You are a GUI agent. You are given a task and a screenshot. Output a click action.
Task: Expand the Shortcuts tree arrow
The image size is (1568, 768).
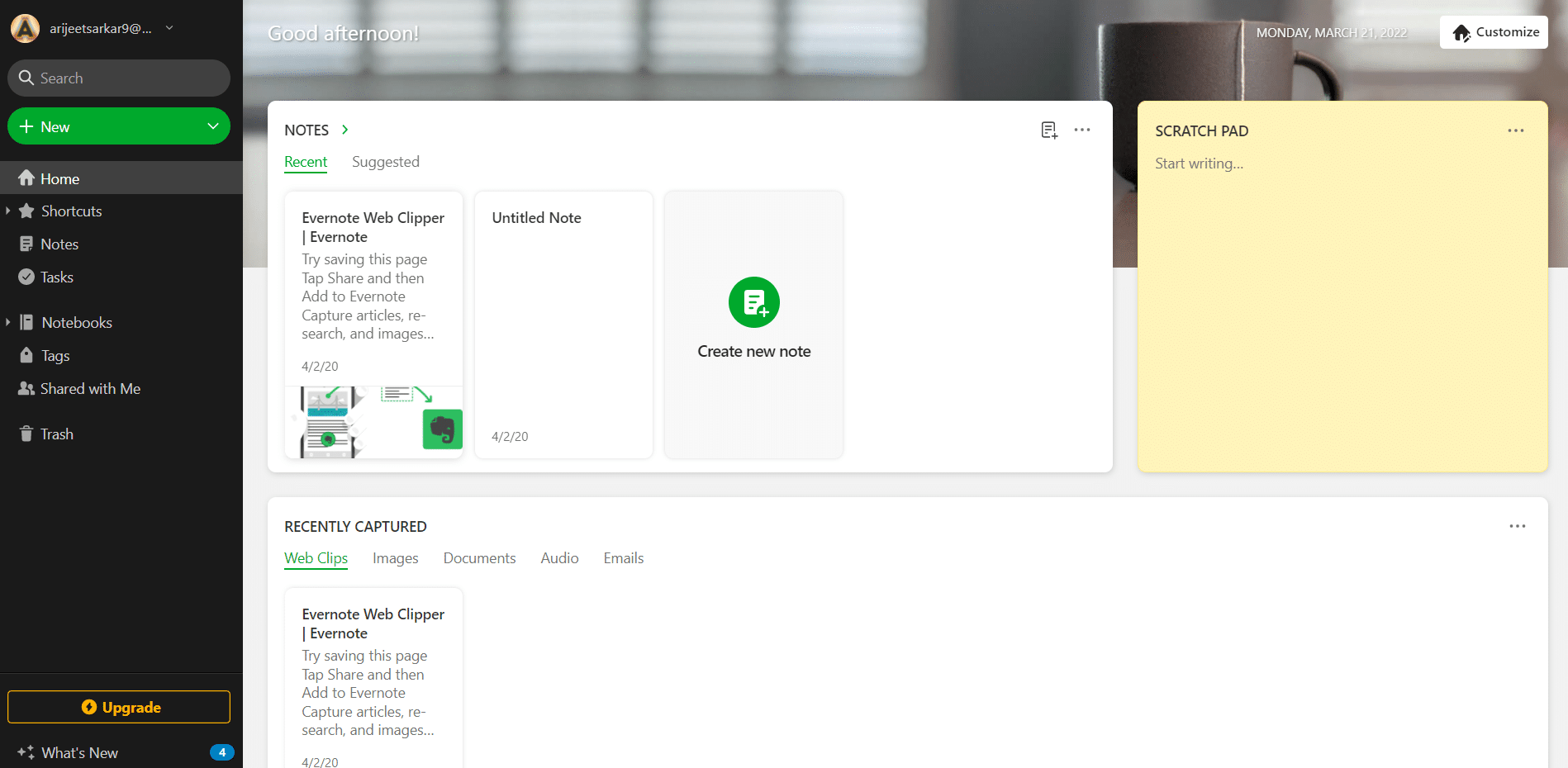point(7,211)
